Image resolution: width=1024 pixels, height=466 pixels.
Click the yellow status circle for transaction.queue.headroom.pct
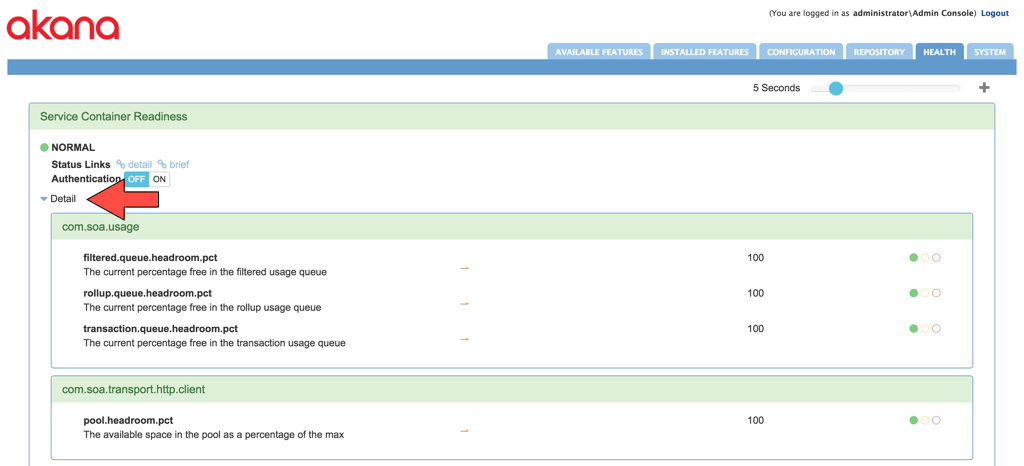[925, 329]
